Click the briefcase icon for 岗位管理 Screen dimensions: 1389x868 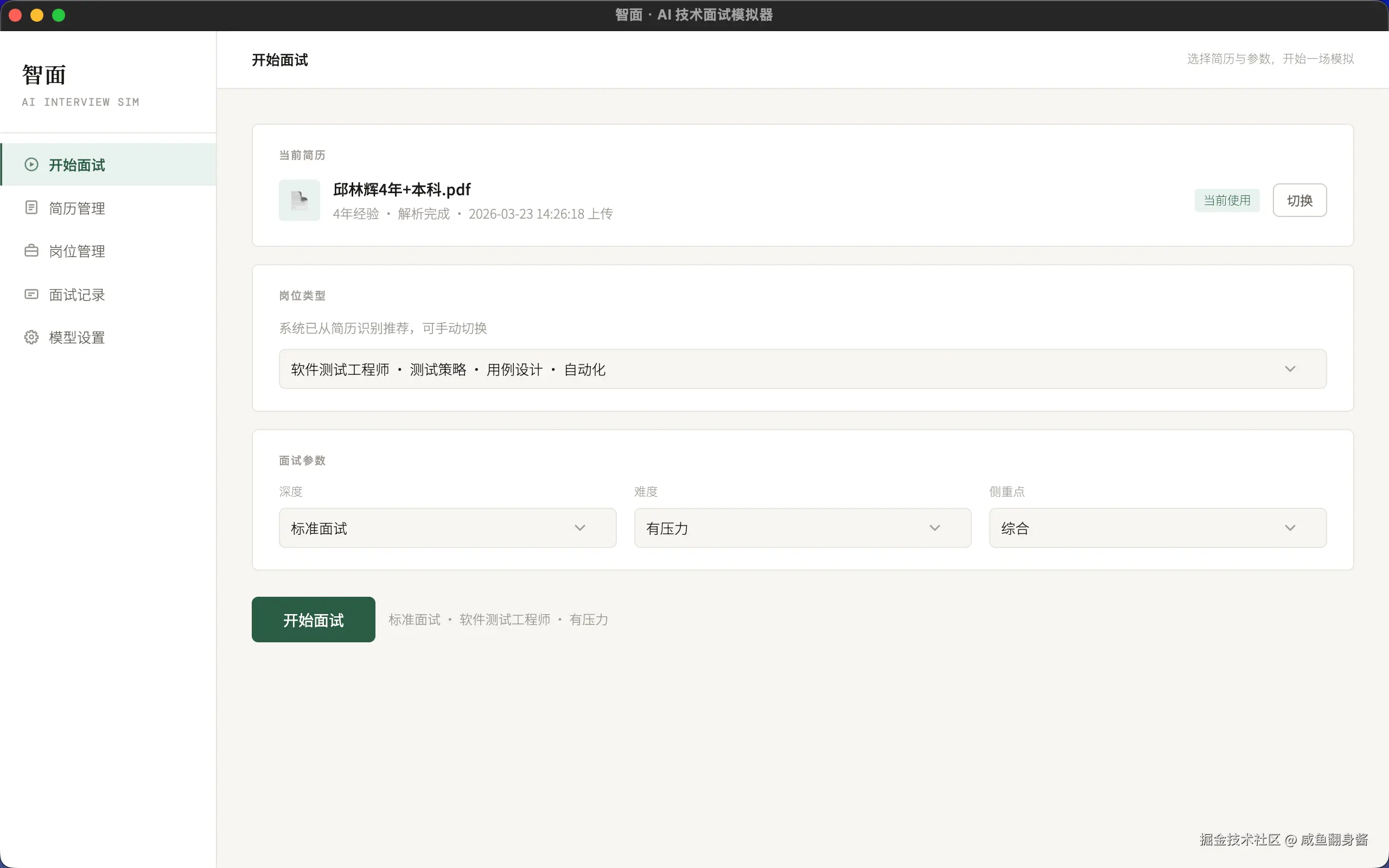(31, 250)
